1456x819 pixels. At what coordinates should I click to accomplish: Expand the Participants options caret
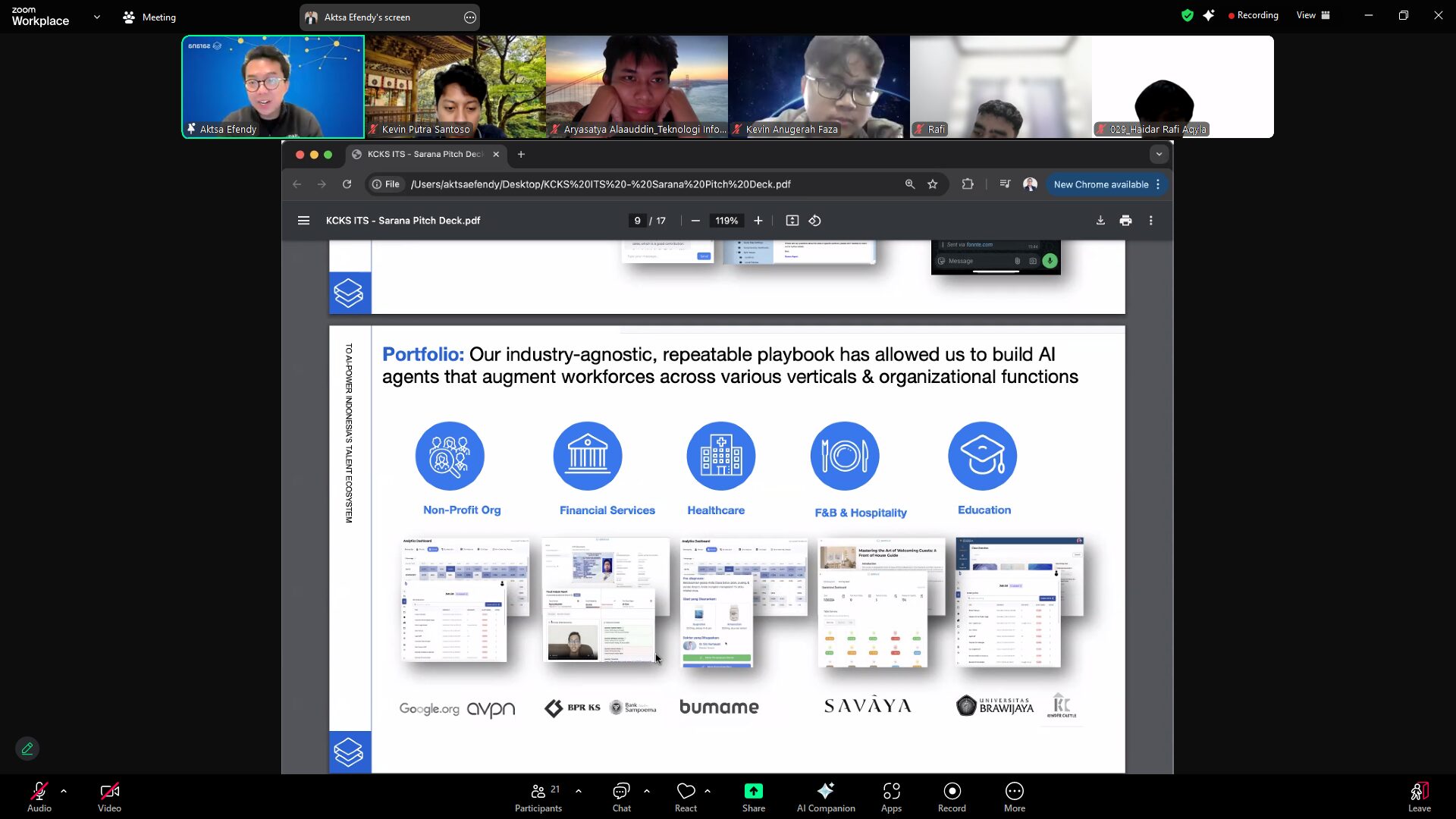click(x=579, y=790)
